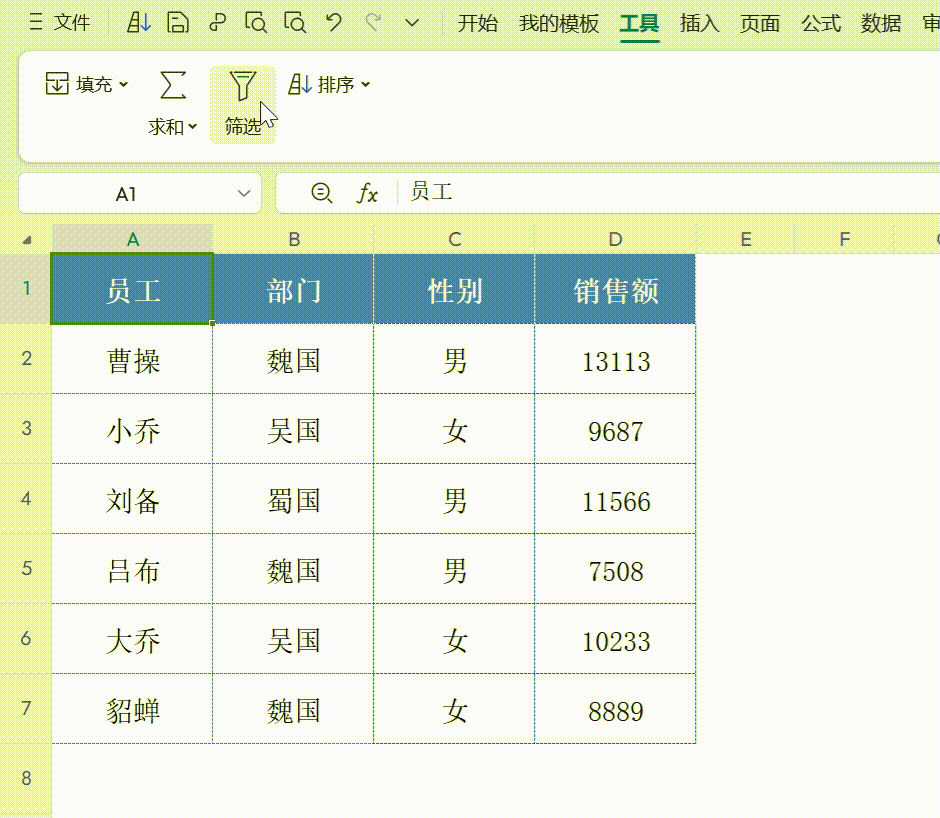Select column E header
Viewport: 940px width, 818px height.
point(746,239)
